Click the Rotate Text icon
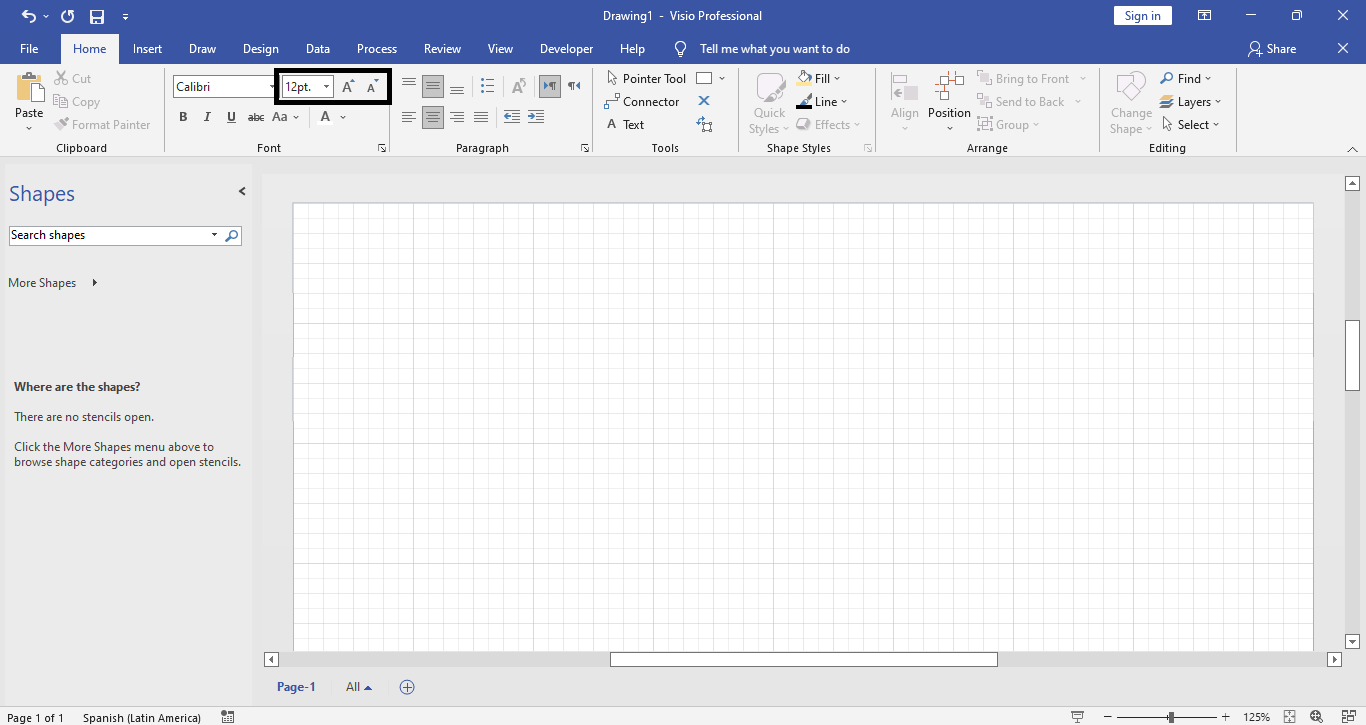 [519, 86]
